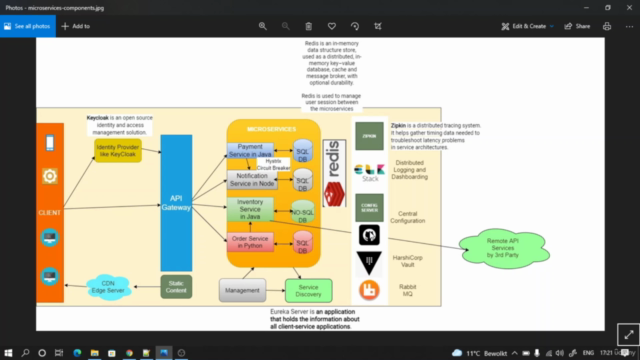Click the Remote API Services cloud
Image resolution: width=640 pixels, height=360 pixels.
[x=504, y=248]
